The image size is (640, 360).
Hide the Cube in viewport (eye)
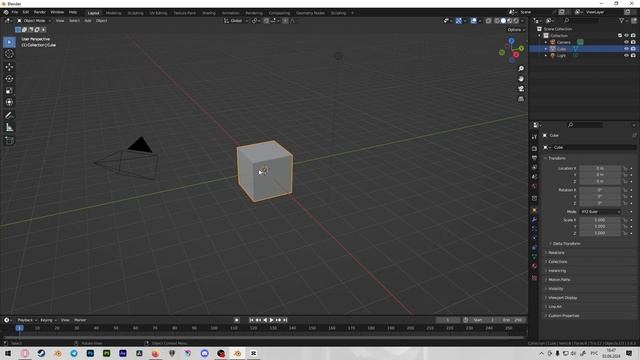click(627, 49)
